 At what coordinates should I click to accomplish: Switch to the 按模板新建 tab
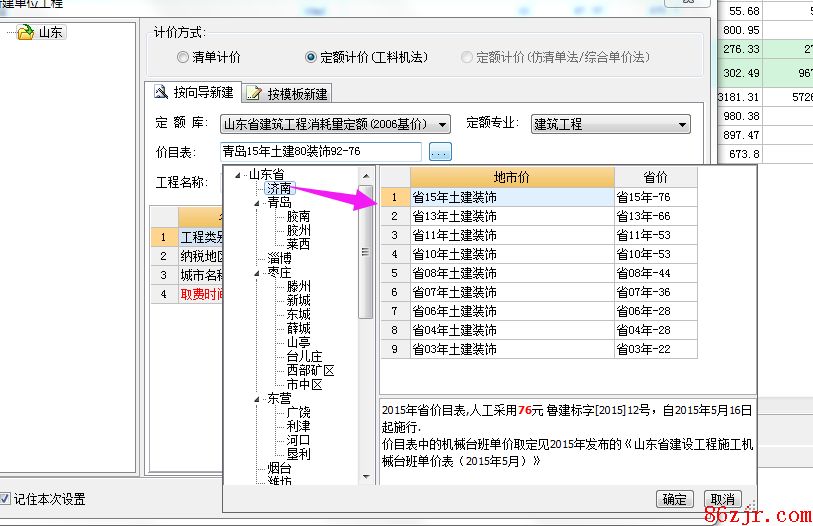pyautogui.click(x=287, y=94)
